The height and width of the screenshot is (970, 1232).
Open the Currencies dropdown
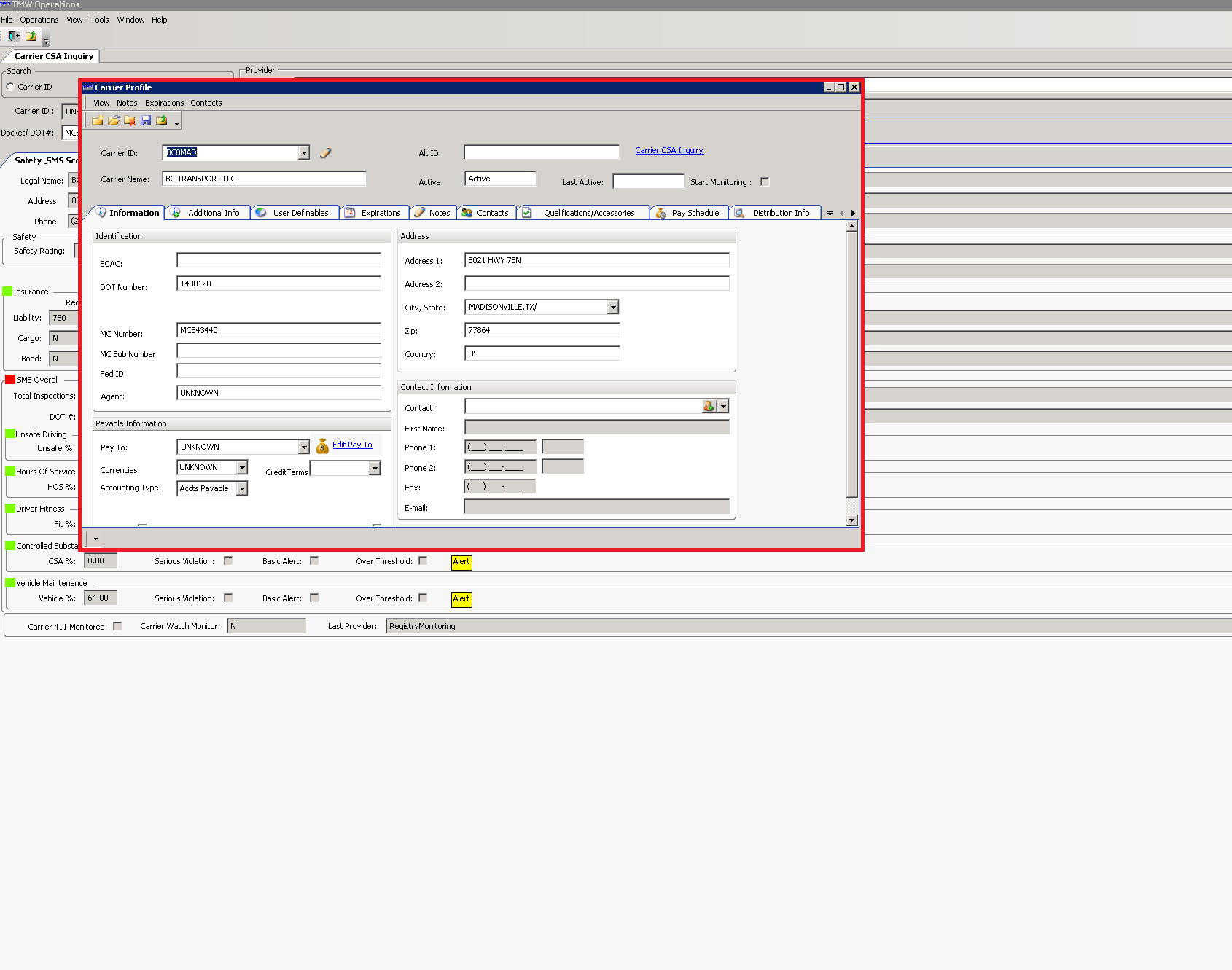pos(242,467)
